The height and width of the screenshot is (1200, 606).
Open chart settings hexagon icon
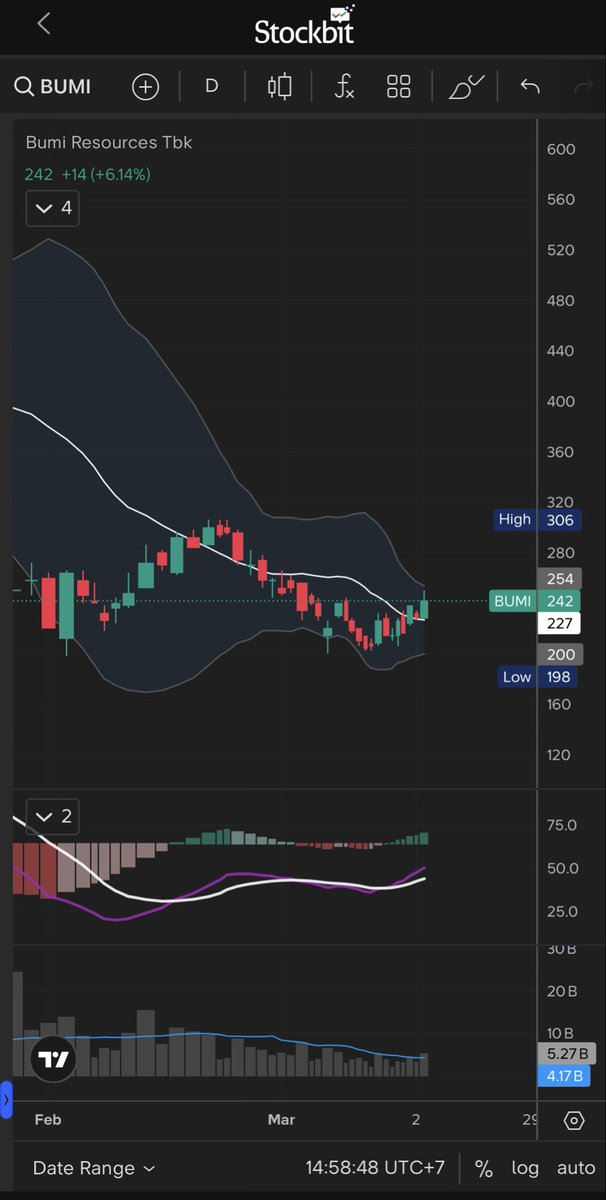574,1120
